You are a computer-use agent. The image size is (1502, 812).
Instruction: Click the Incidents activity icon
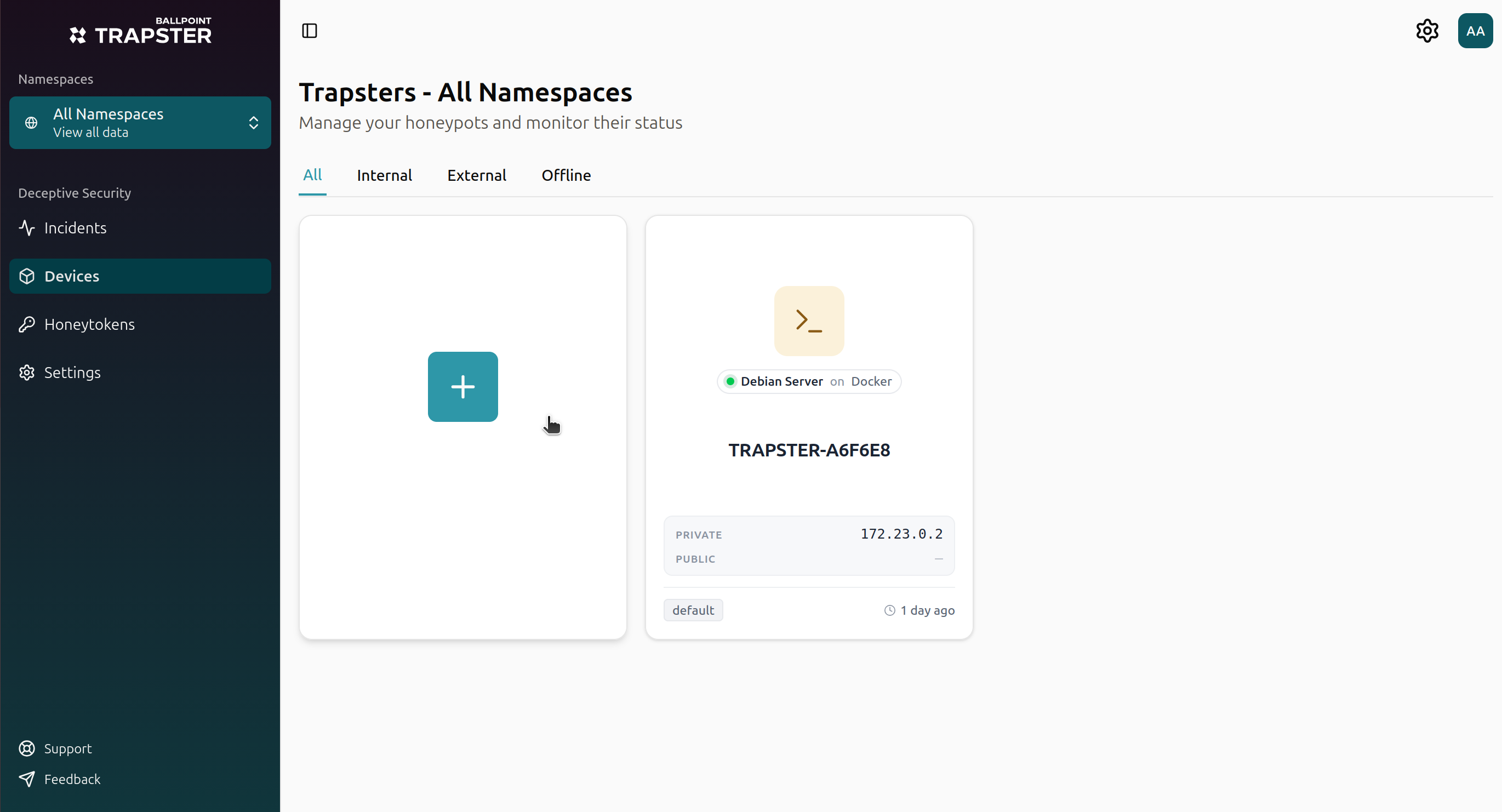[x=27, y=228]
